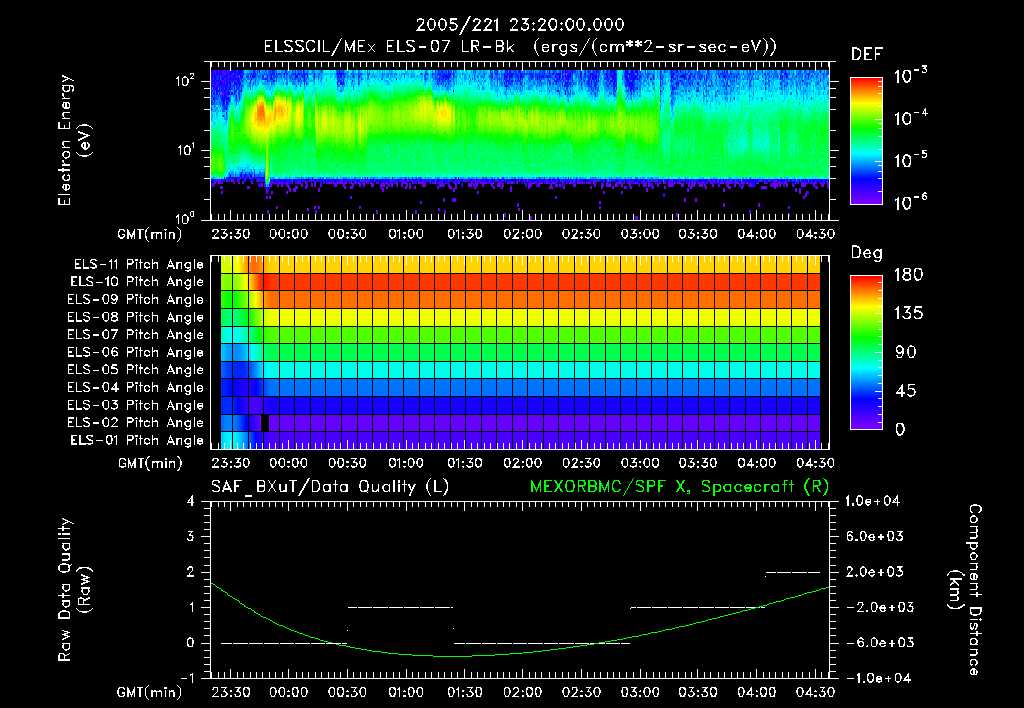The width and height of the screenshot is (1024, 708).
Task: Click the 10^-3 tick on DEF color bar
Action: (x=910, y=76)
